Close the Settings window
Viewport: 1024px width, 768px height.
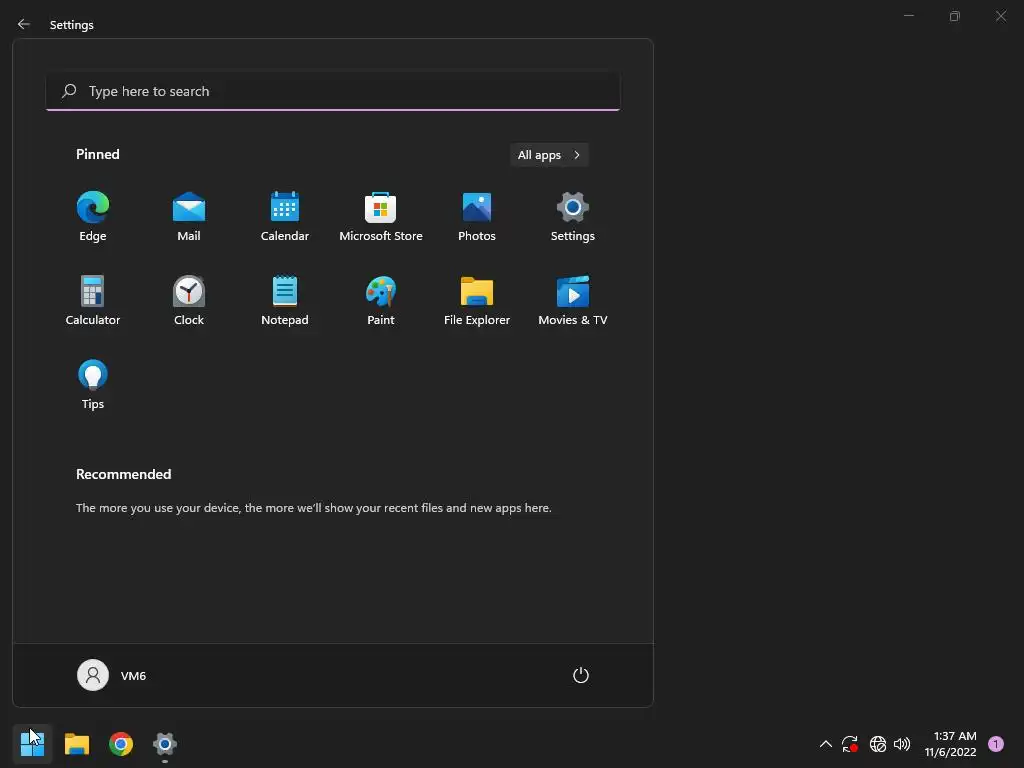pos(1000,16)
